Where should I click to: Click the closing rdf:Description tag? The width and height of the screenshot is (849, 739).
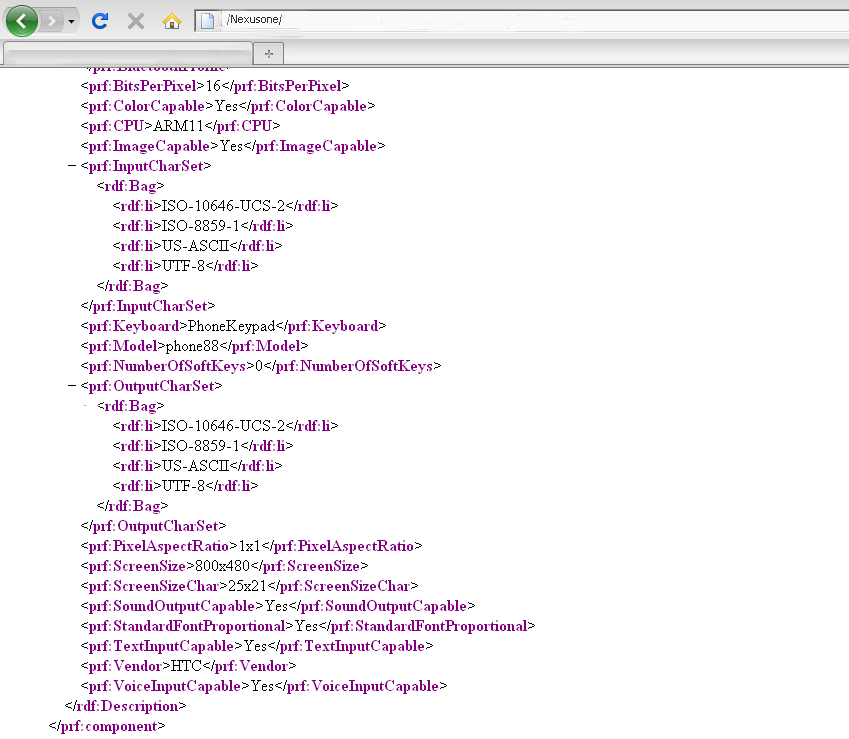[x=125, y=706]
